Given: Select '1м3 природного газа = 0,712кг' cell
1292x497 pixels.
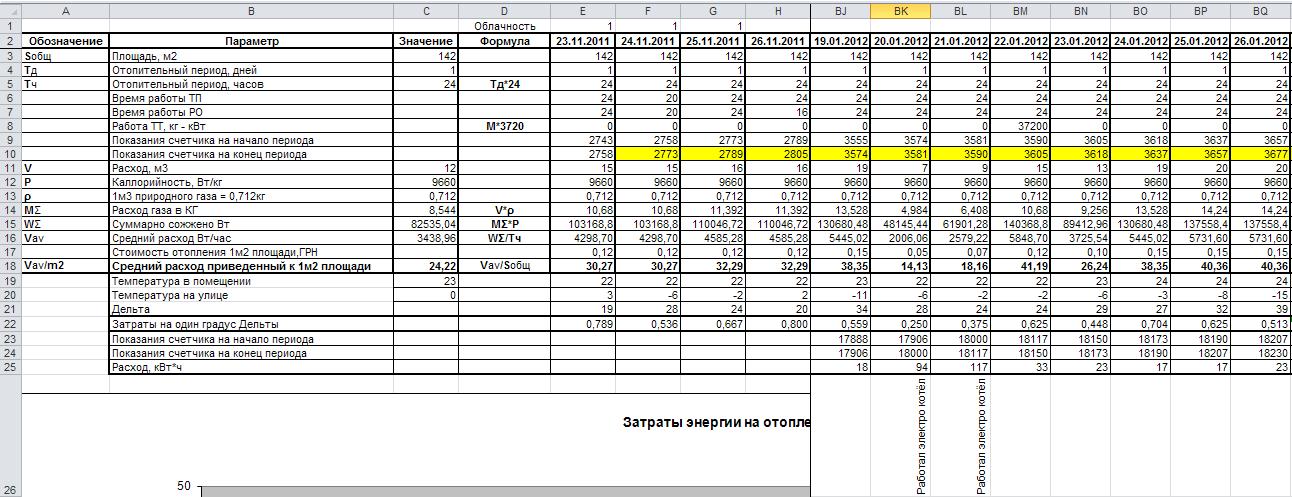Looking at the screenshot, I should coord(251,197).
